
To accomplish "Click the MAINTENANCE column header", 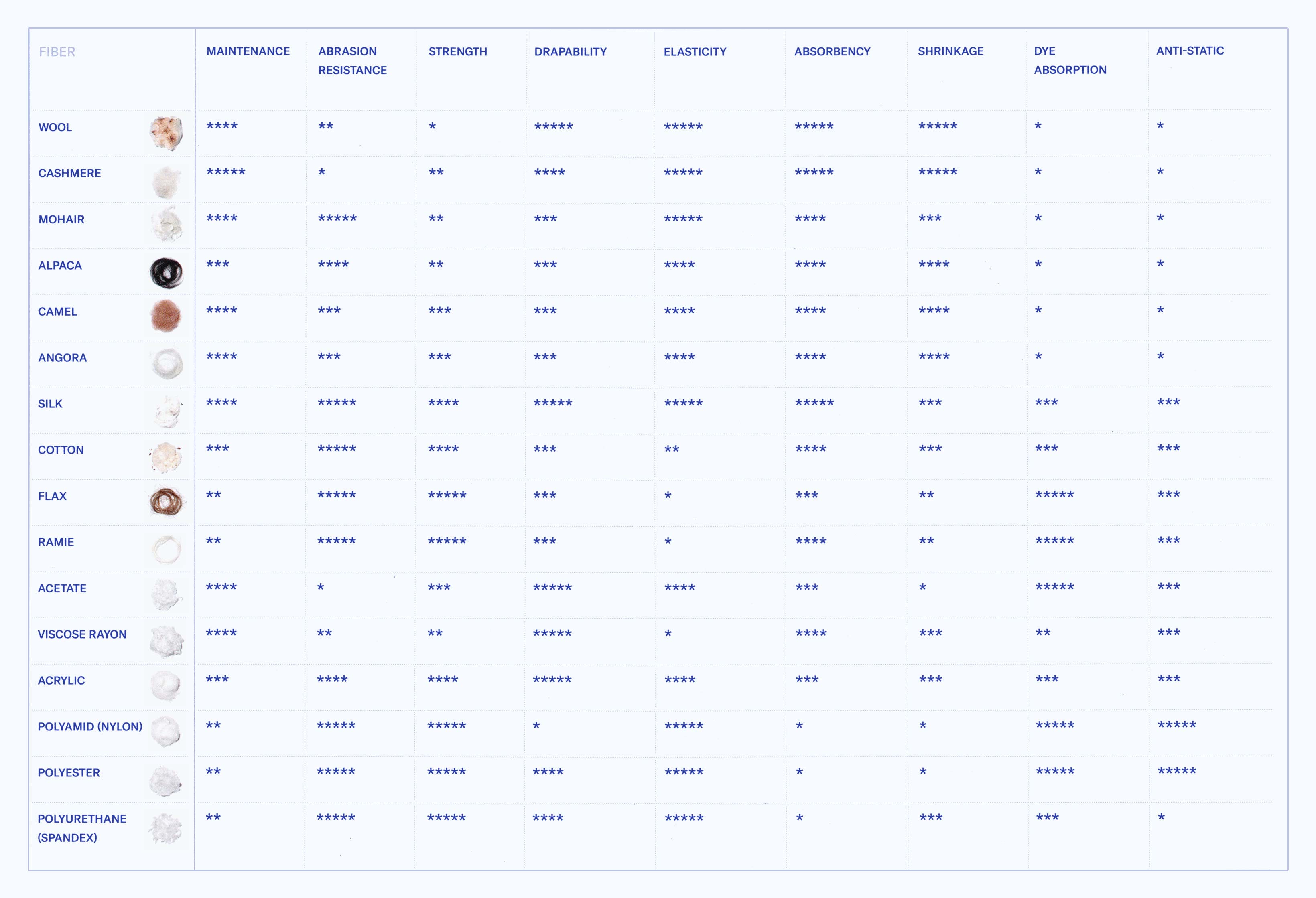I will point(248,51).
